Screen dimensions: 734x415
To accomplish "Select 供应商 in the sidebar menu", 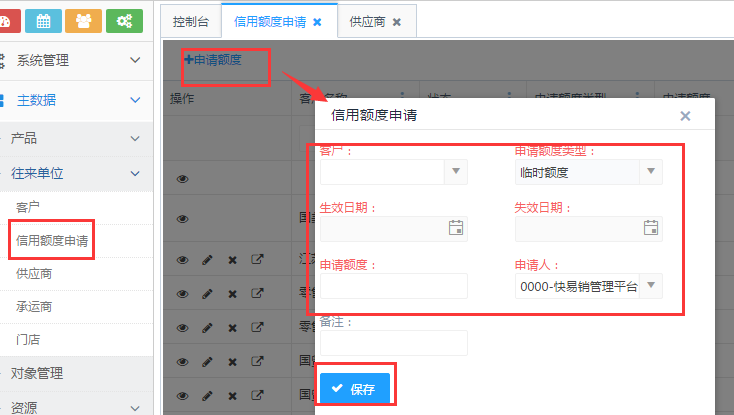I will [34, 273].
